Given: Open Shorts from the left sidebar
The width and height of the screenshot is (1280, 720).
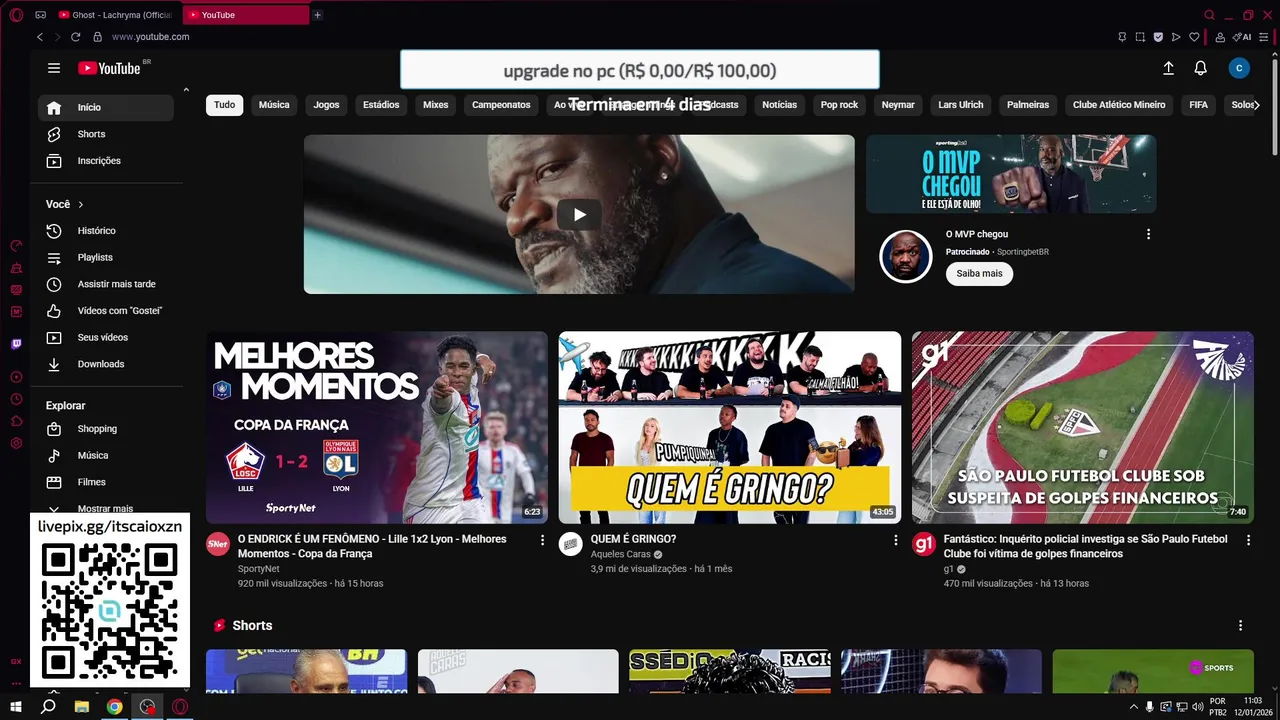Looking at the screenshot, I should [x=106, y=134].
